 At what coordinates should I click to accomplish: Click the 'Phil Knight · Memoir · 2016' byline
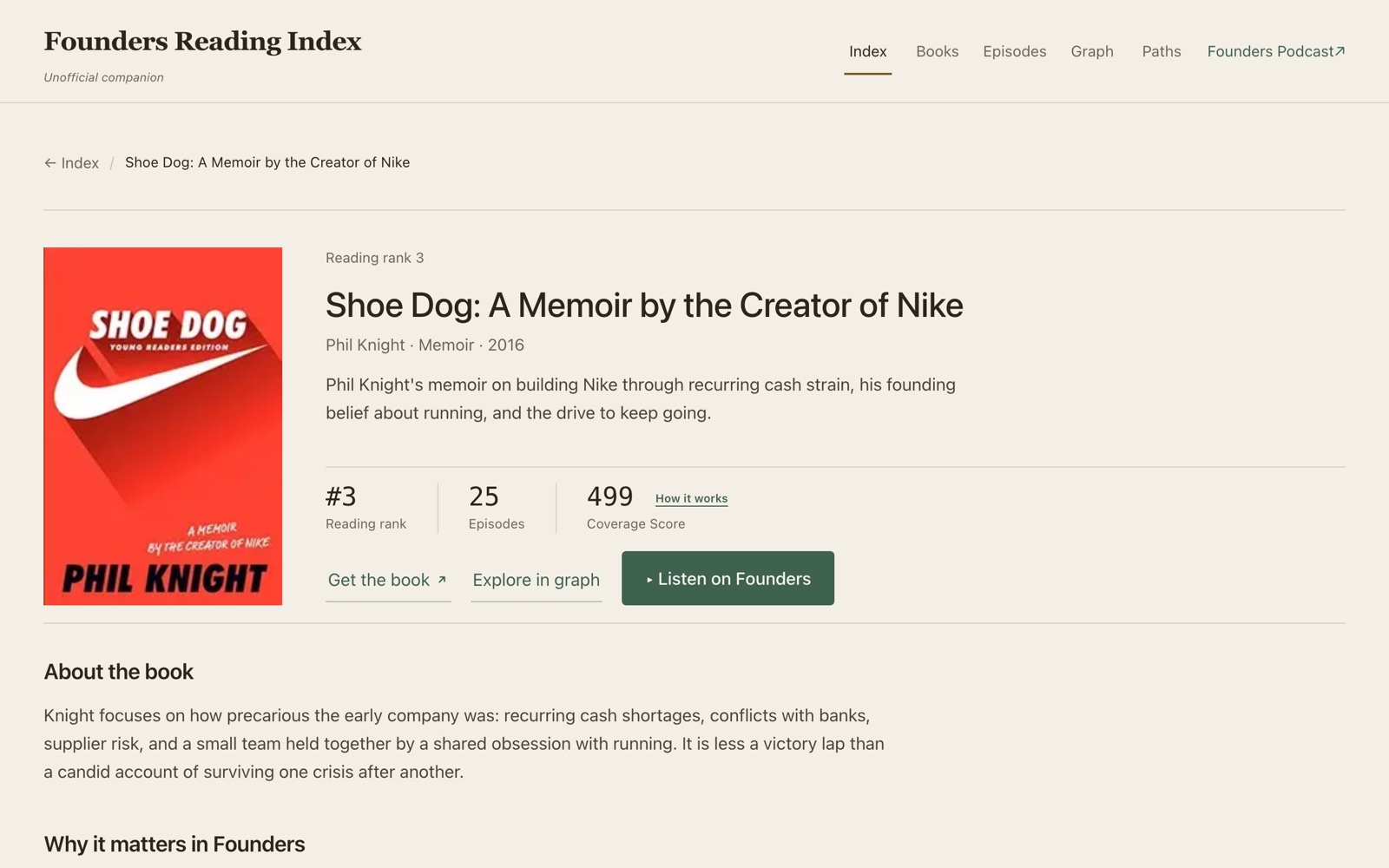pyautogui.click(x=425, y=345)
